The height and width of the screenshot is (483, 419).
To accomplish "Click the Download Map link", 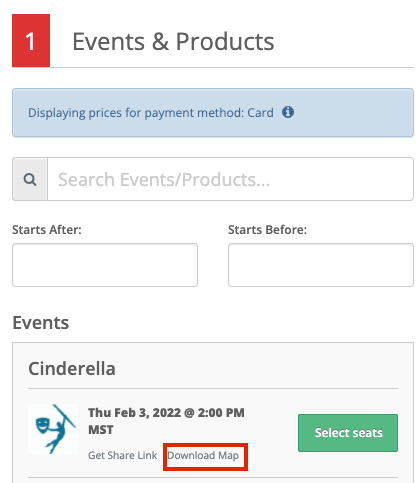I will pyautogui.click(x=203, y=455).
